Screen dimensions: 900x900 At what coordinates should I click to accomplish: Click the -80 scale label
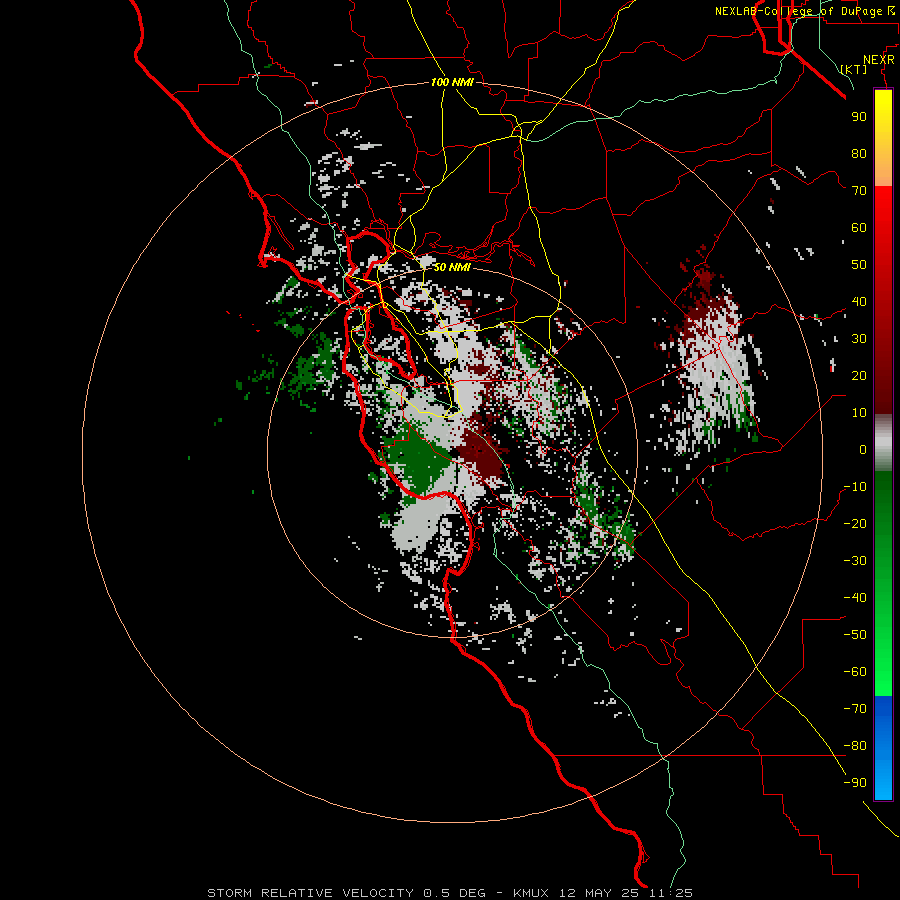click(855, 746)
